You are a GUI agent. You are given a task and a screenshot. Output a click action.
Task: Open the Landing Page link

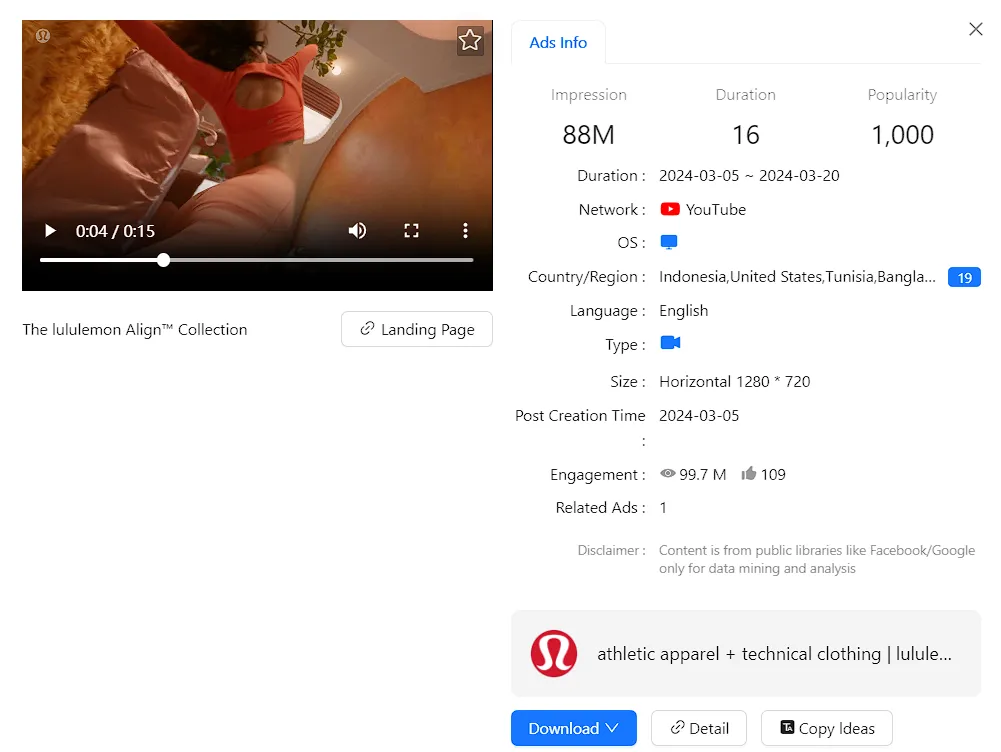click(417, 329)
